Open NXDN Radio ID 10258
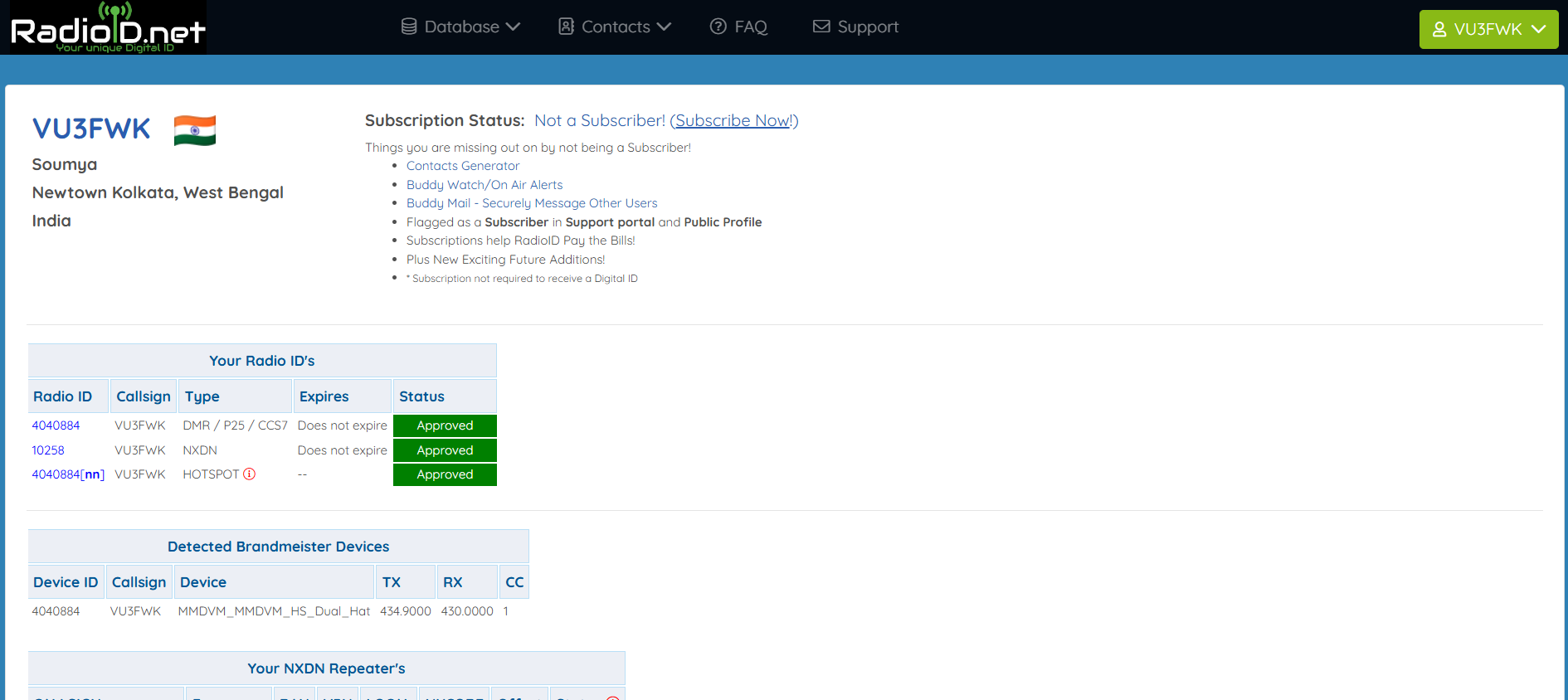The height and width of the screenshot is (700, 1568). (48, 450)
